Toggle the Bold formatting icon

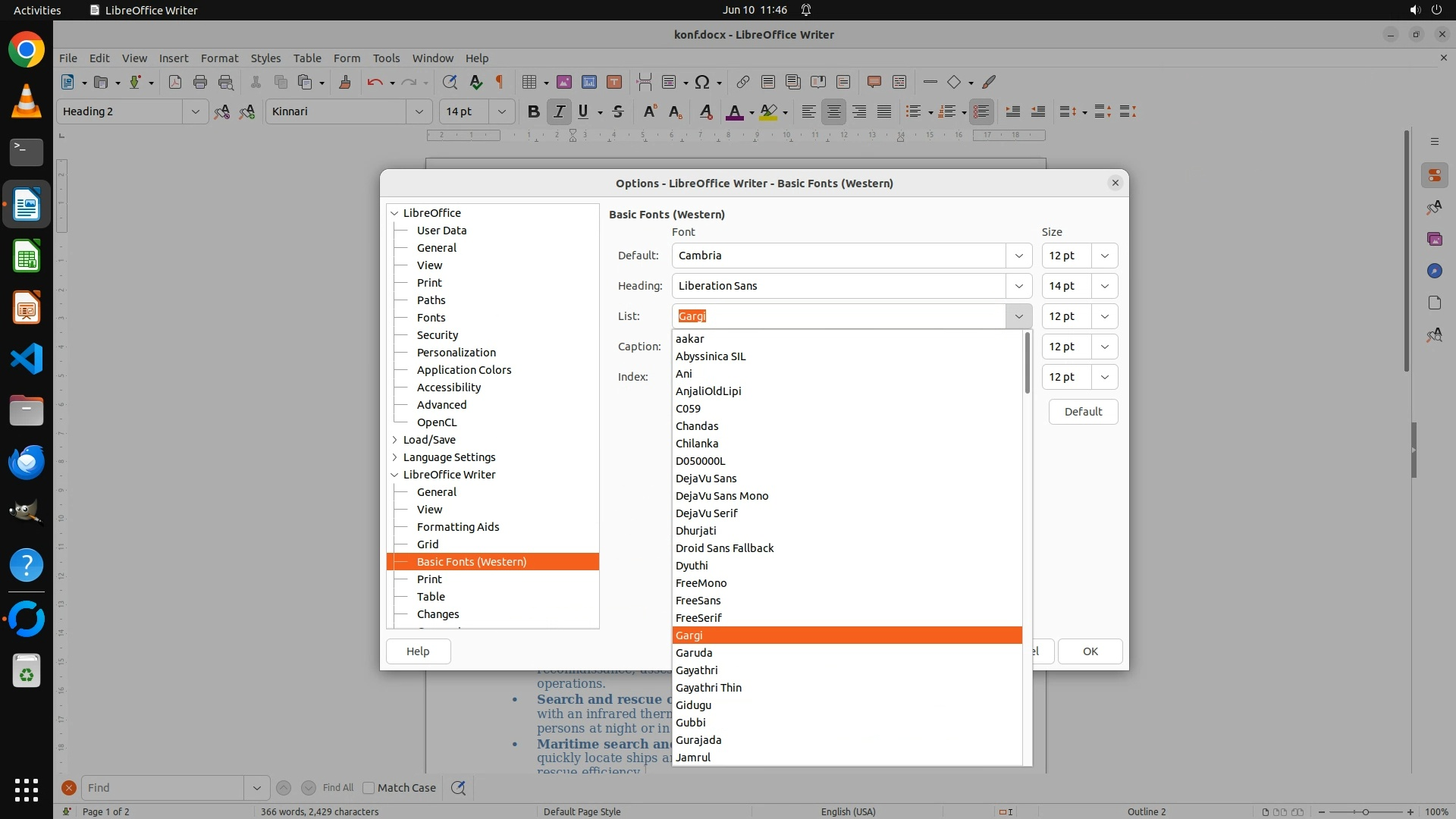533,112
